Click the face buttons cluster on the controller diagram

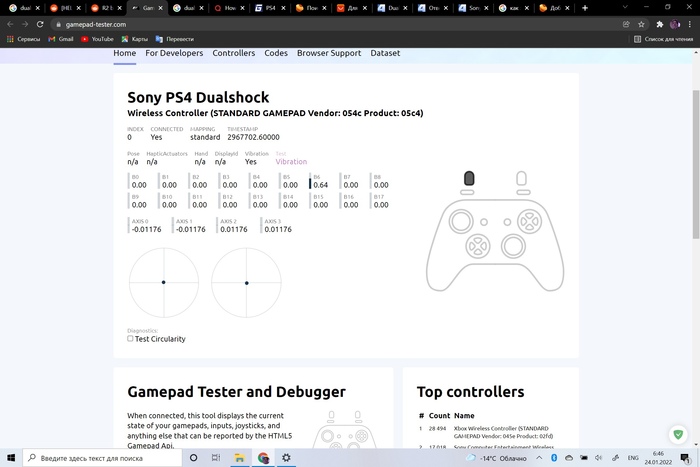point(529,221)
